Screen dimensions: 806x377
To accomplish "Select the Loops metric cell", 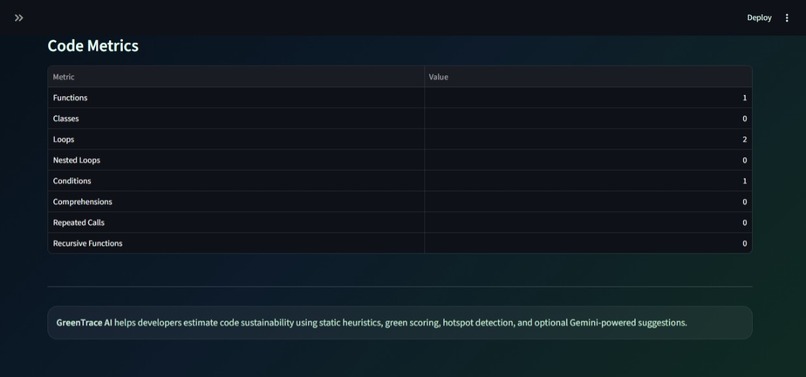I will [236, 139].
